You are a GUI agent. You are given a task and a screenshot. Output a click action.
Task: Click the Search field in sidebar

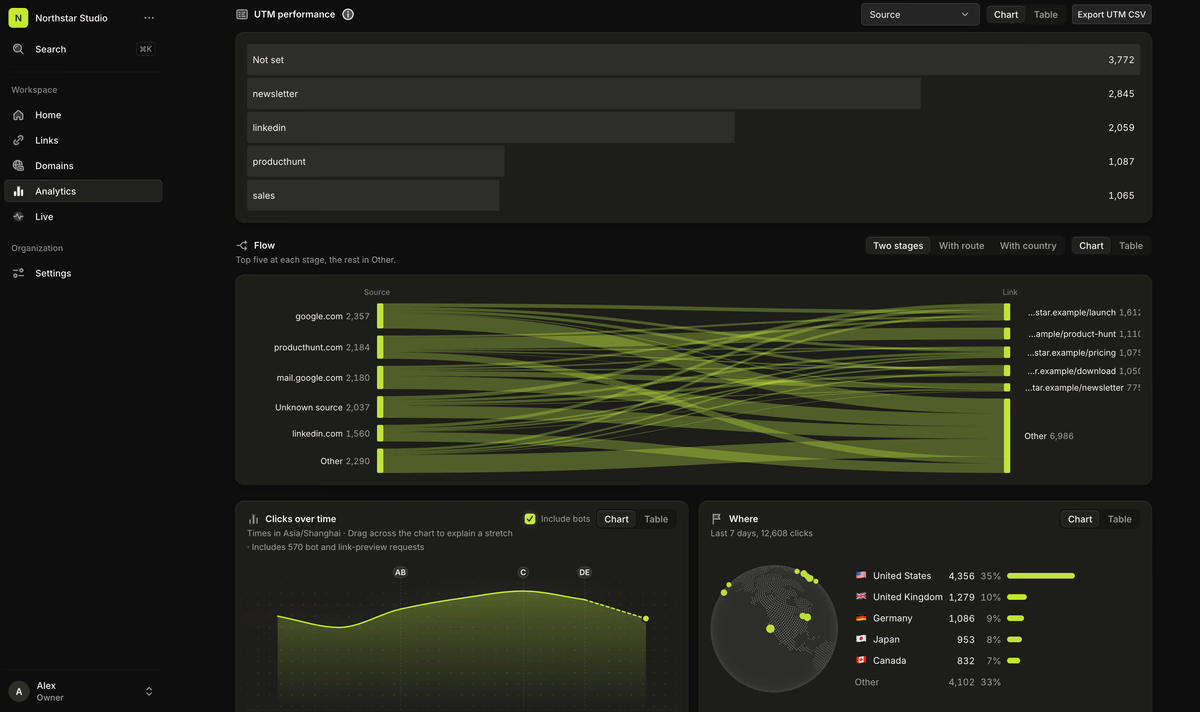click(x=83, y=49)
